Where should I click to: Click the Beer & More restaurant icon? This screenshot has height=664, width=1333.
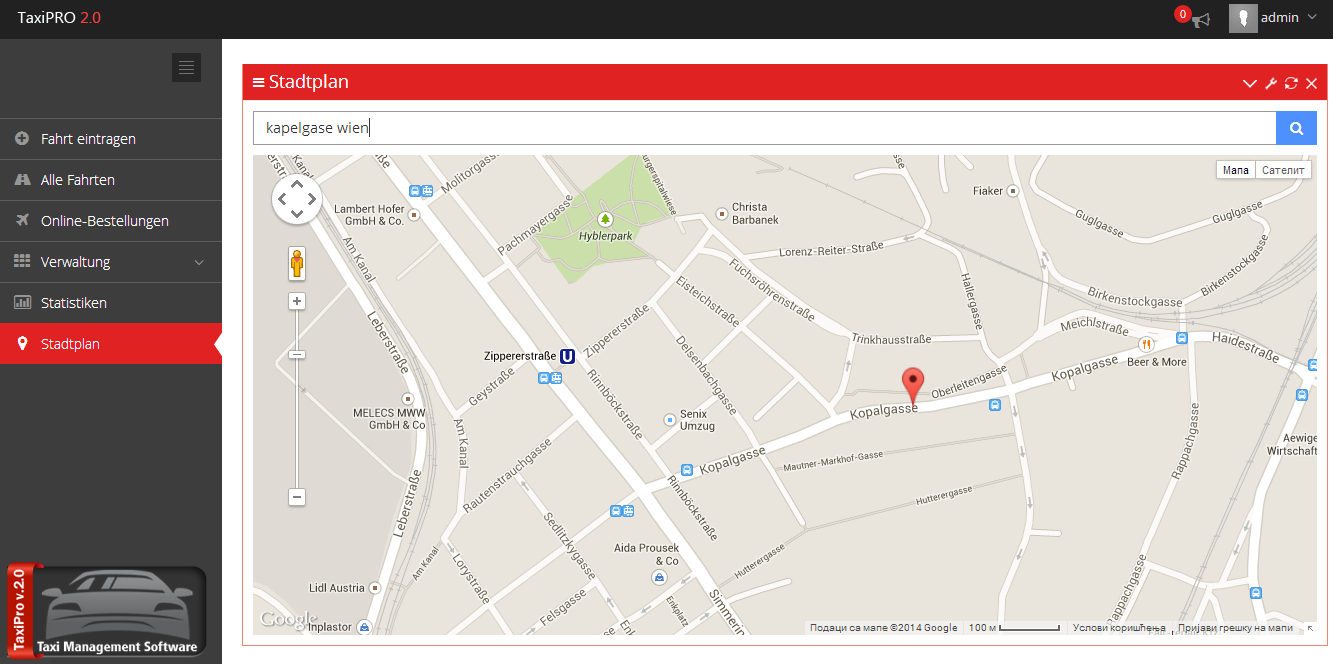coord(1147,344)
